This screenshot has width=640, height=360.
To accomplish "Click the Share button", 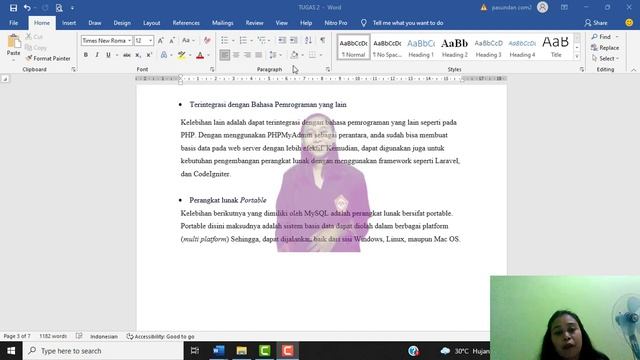I will coord(596,23).
